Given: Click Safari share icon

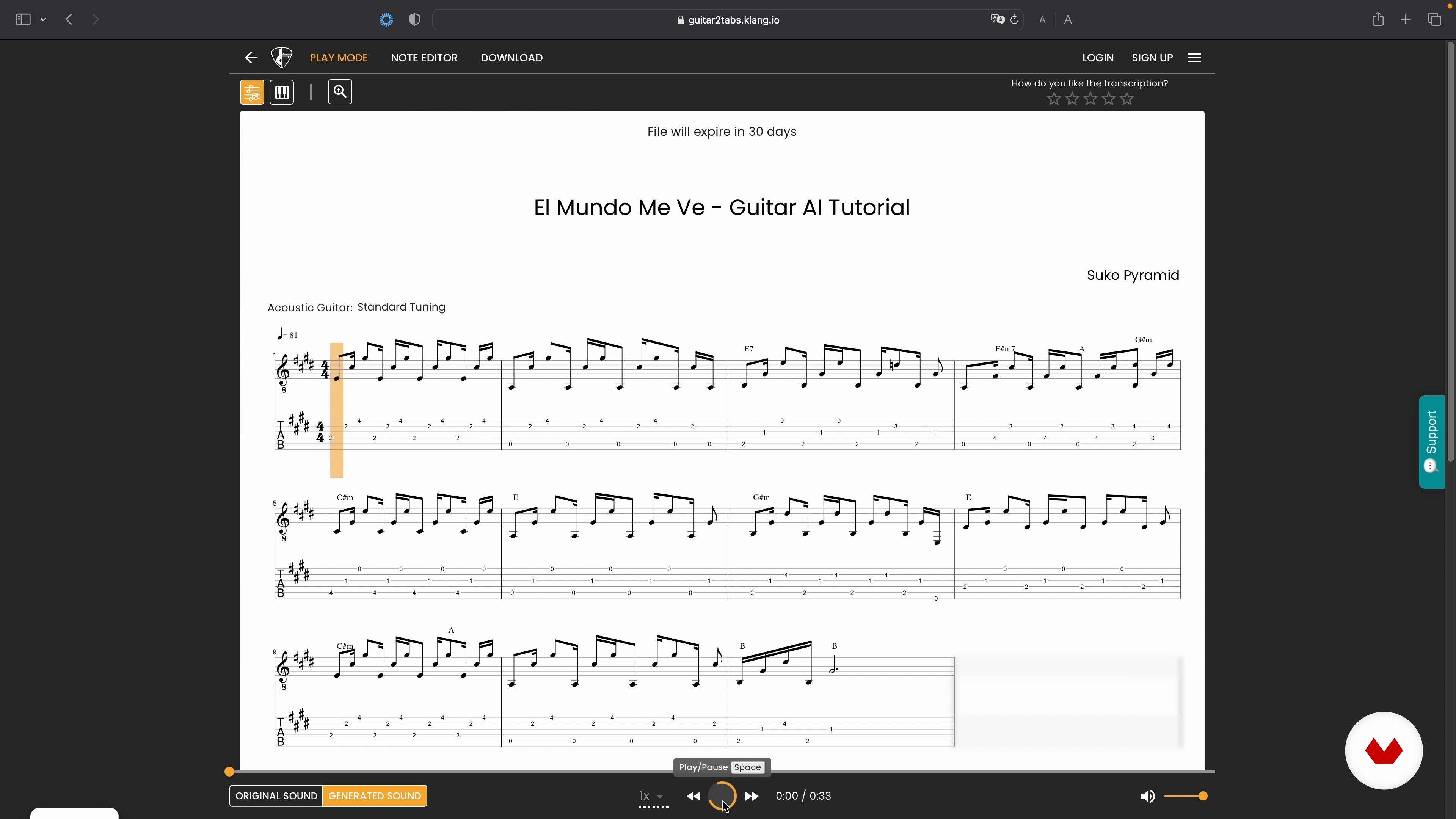Looking at the screenshot, I should pos(1378,20).
